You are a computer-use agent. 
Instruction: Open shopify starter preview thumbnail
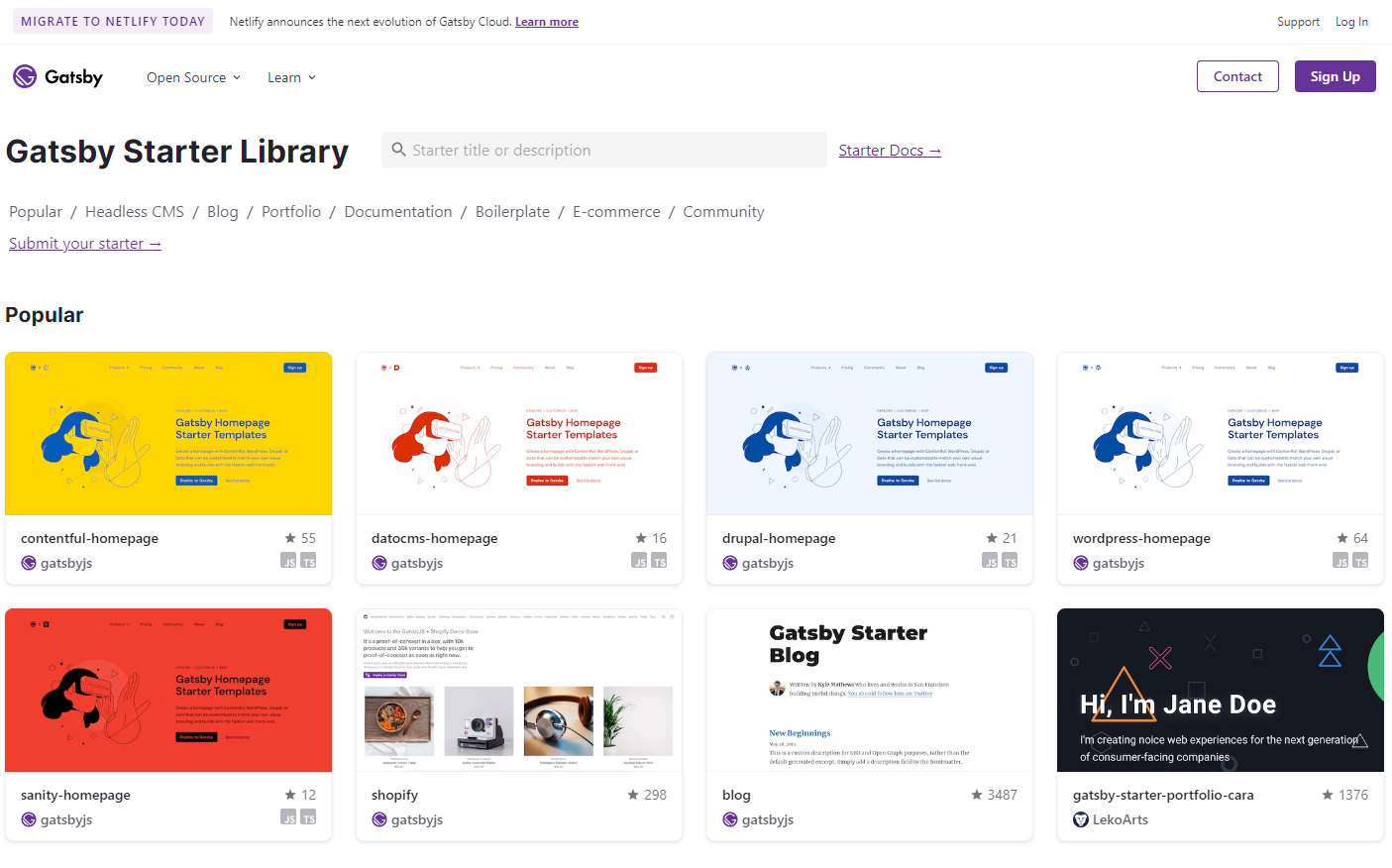[519, 690]
